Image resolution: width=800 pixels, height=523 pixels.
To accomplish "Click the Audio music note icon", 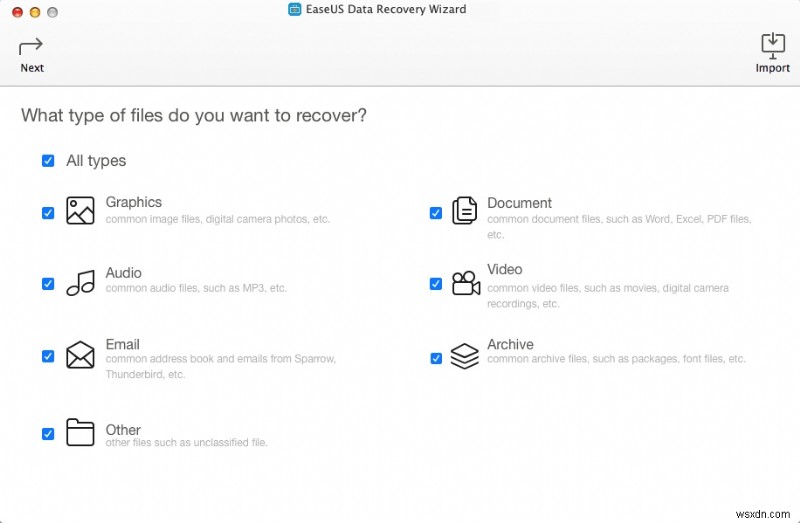I will (x=80, y=283).
